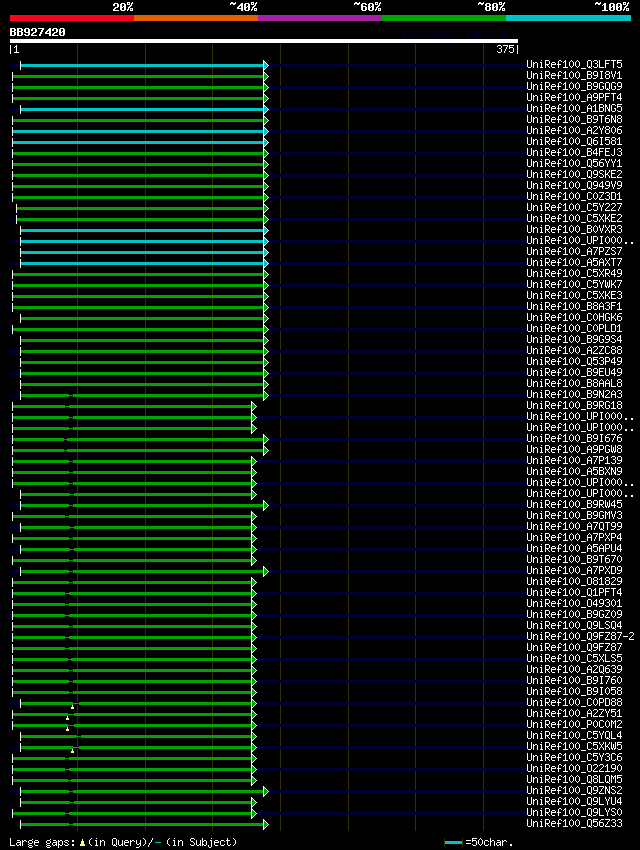Open hit UniRef100_B9EU49
The width and height of the screenshot is (640, 850).
coord(574,372)
